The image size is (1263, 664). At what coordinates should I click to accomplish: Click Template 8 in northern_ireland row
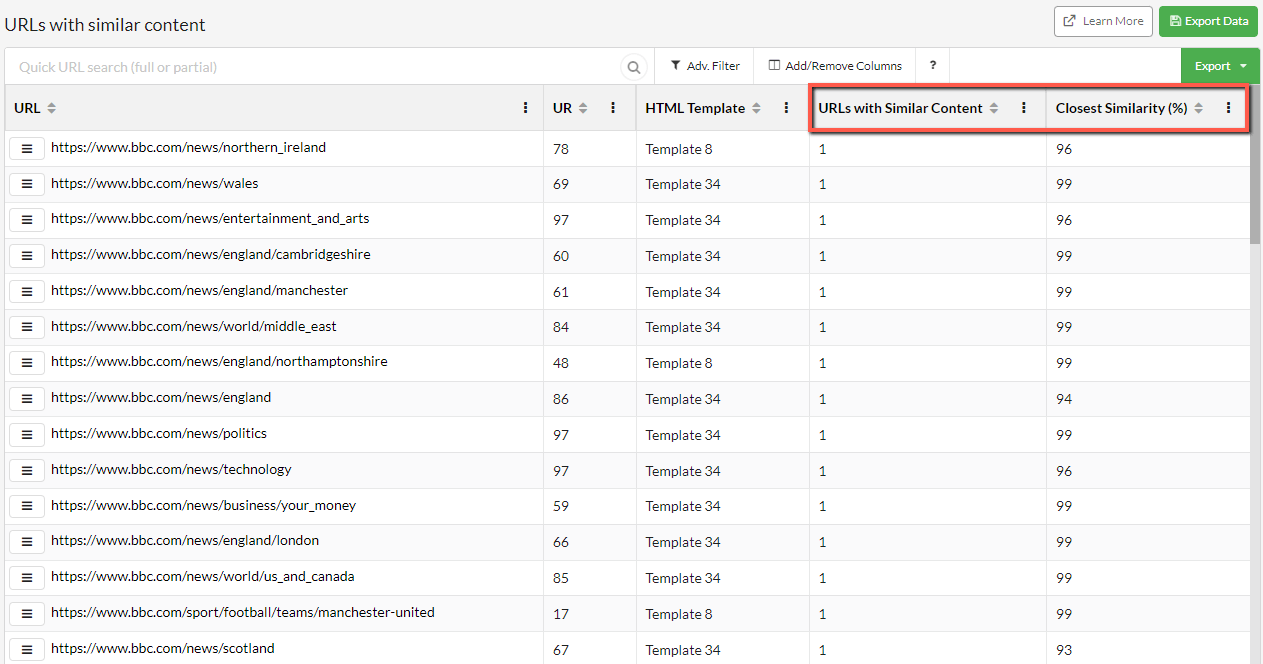click(679, 149)
